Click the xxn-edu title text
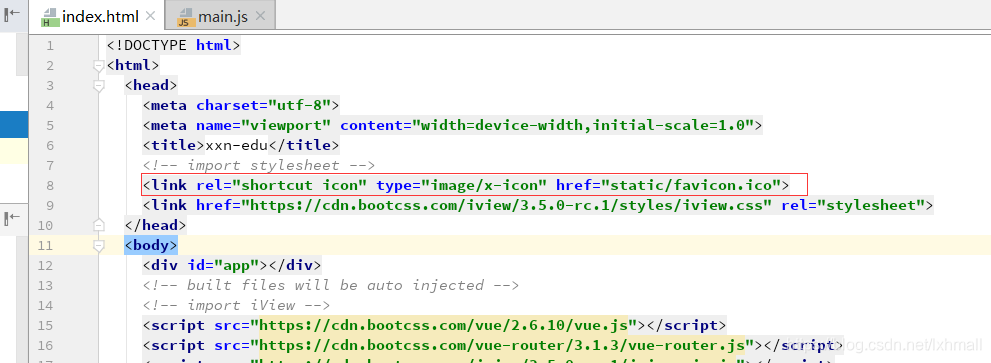This screenshot has height=363, width=991. click(x=237, y=145)
